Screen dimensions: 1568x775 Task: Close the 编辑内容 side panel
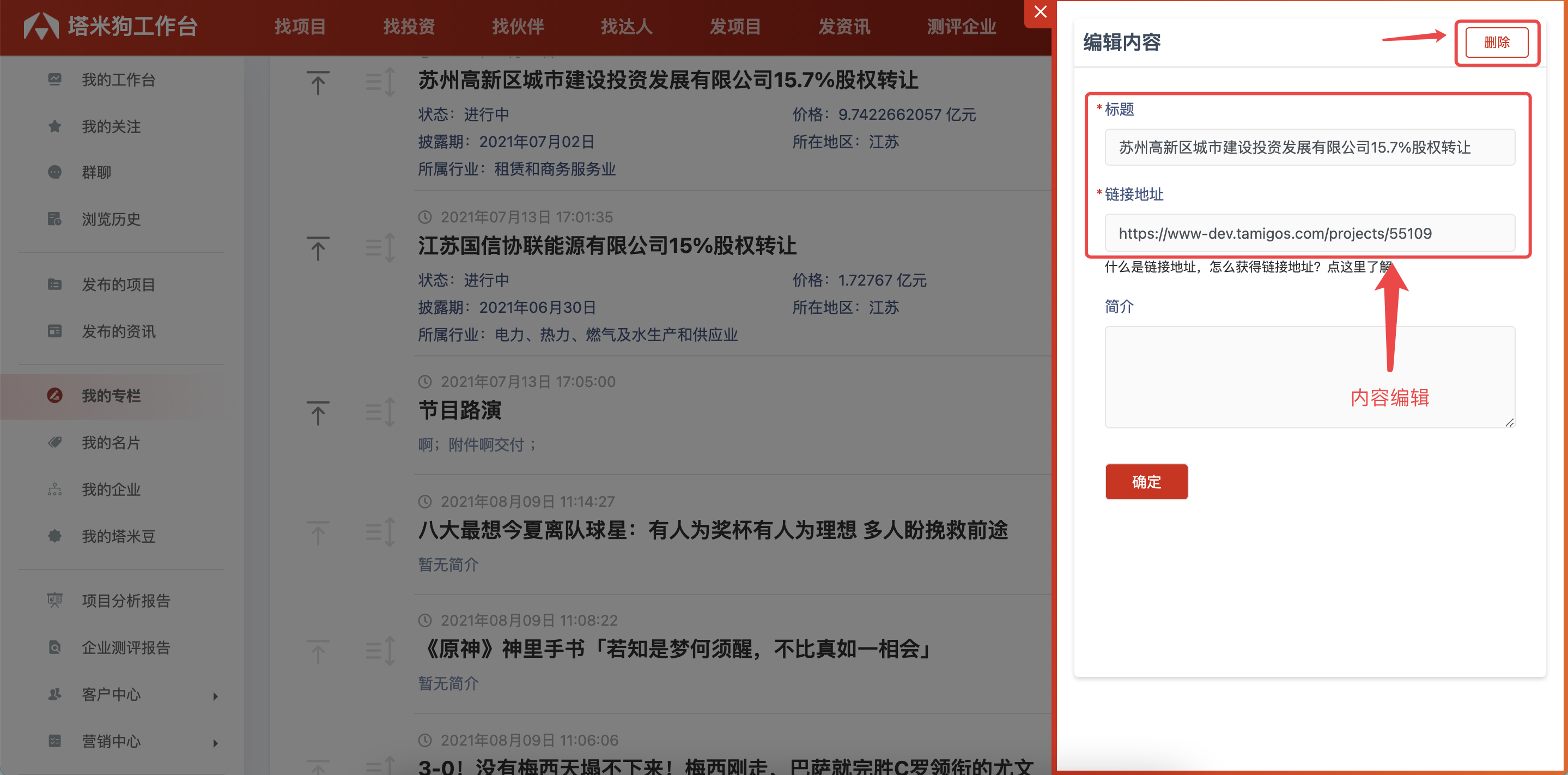coord(1040,13)
